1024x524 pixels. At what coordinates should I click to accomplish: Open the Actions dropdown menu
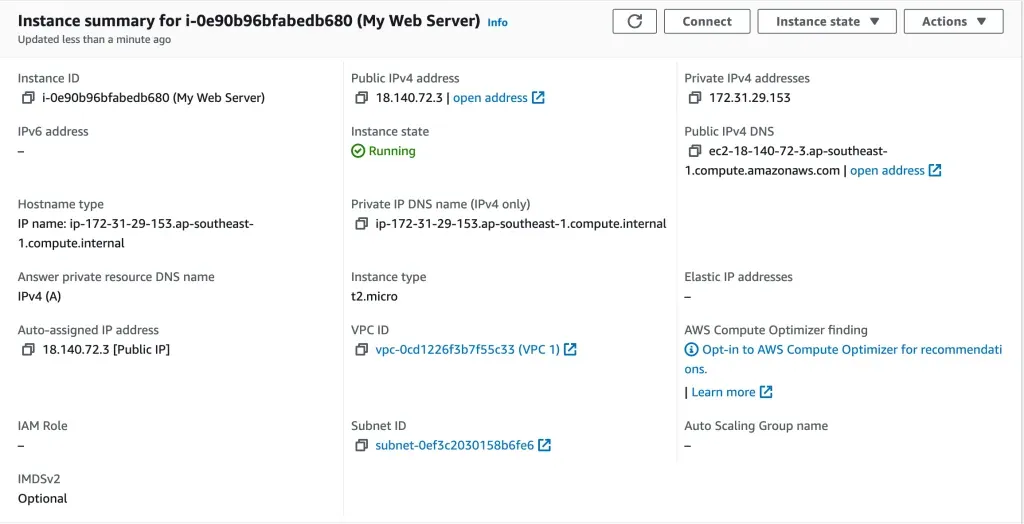click(953, 22)
